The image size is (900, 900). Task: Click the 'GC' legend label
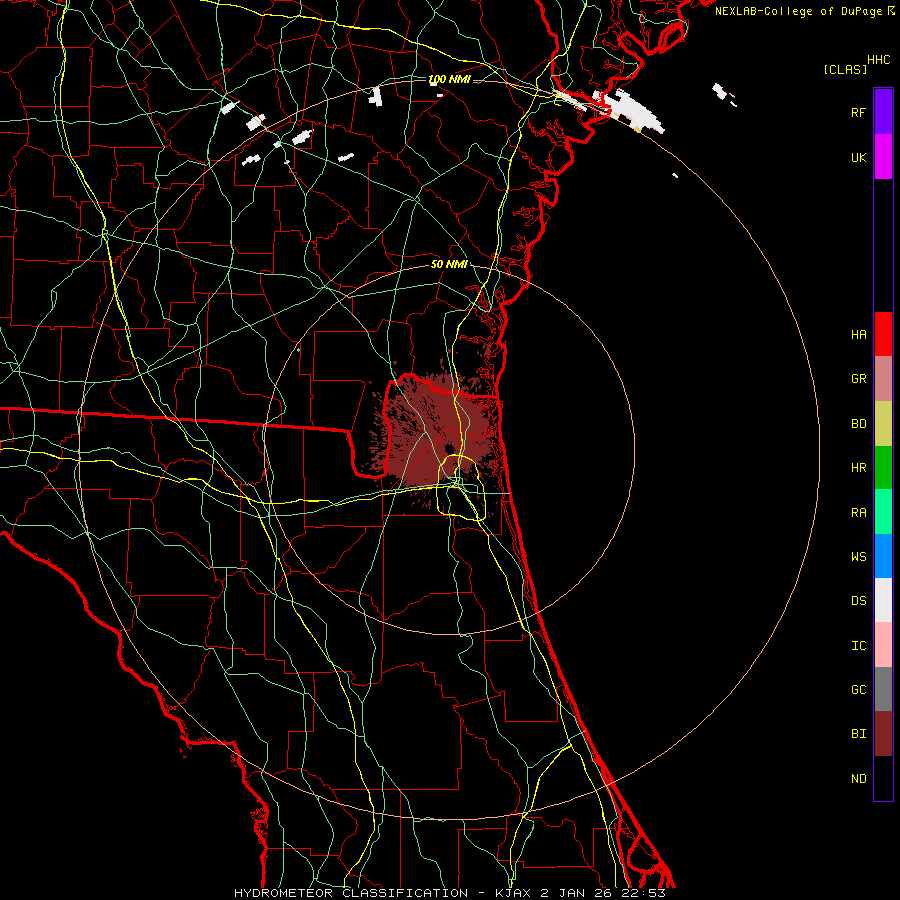click(858, 690)
